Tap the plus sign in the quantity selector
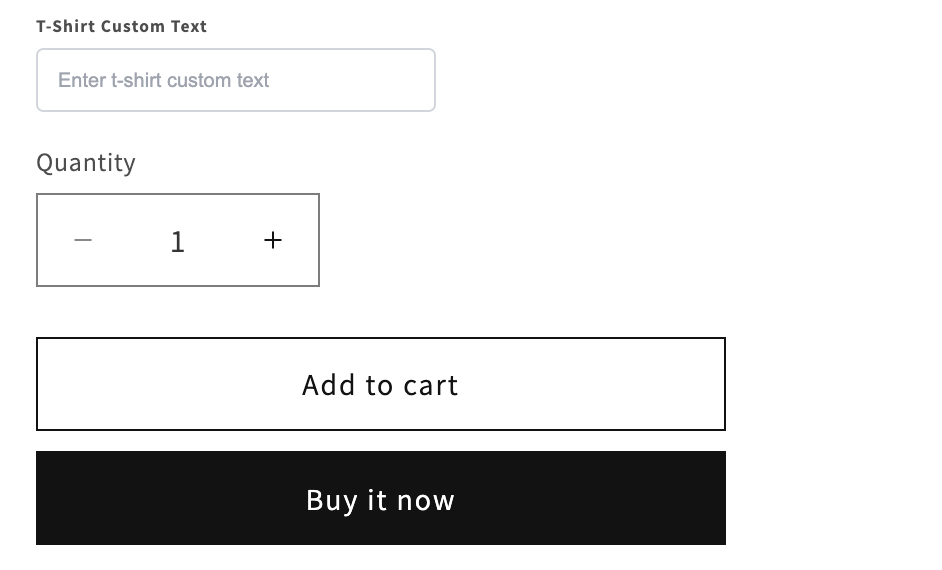Screen dimensions: 942x570 (x=273, y=240)
